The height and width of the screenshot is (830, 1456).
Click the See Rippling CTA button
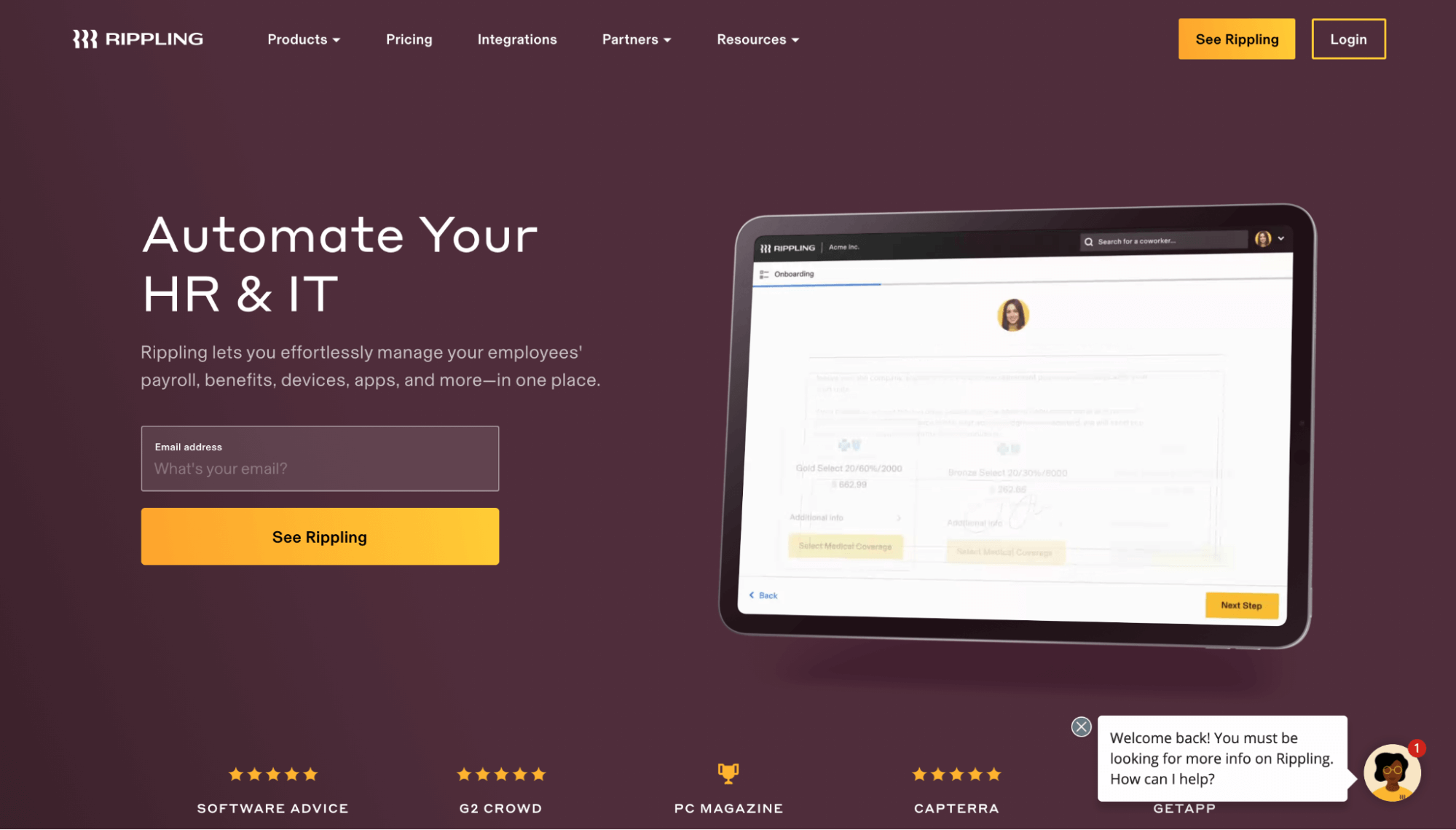pos(319,536)
